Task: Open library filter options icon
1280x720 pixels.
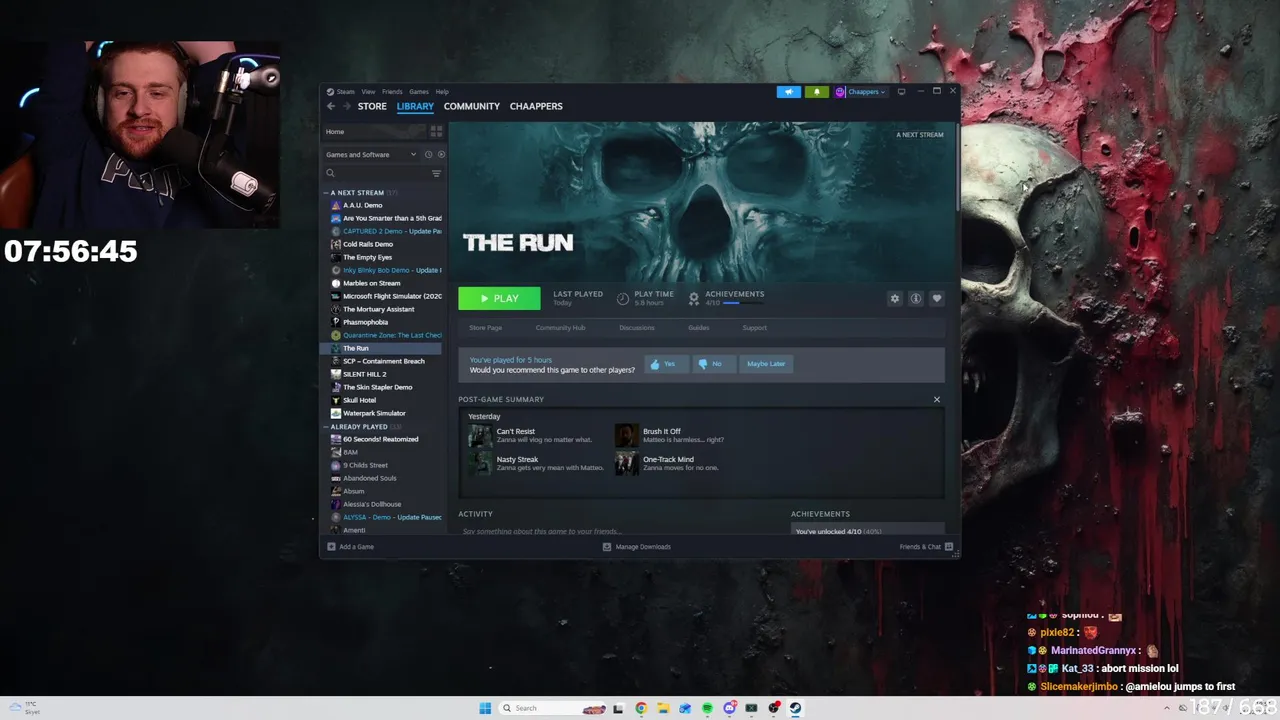Action: [436, 173]
